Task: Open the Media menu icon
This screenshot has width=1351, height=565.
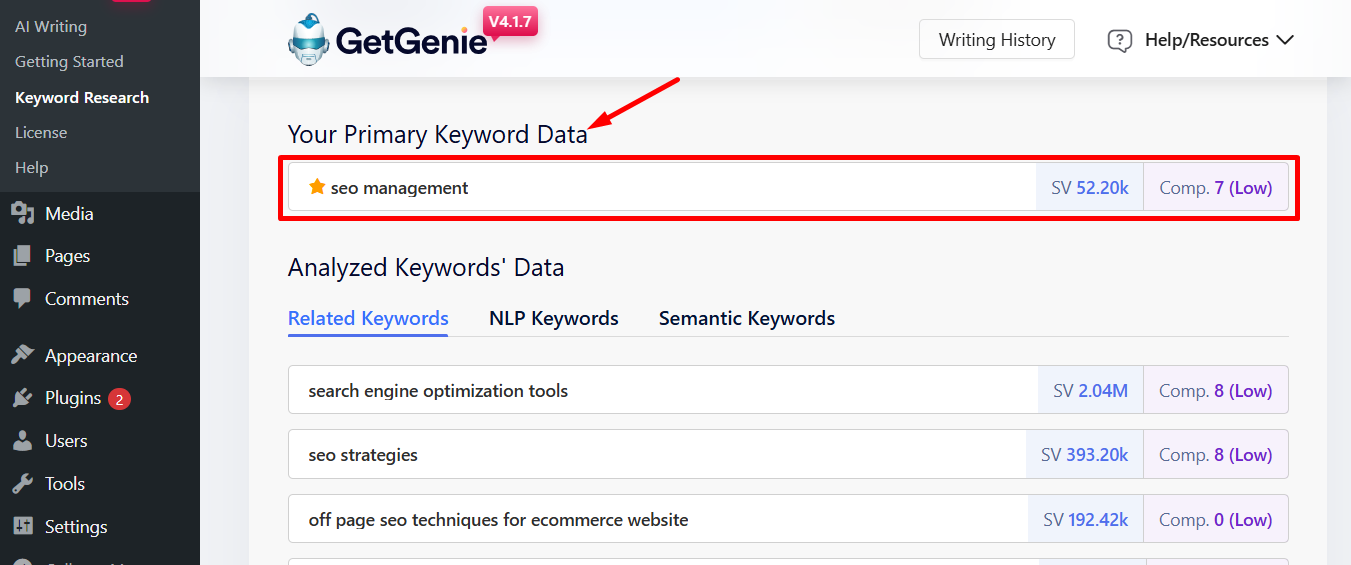Action: 23,213
